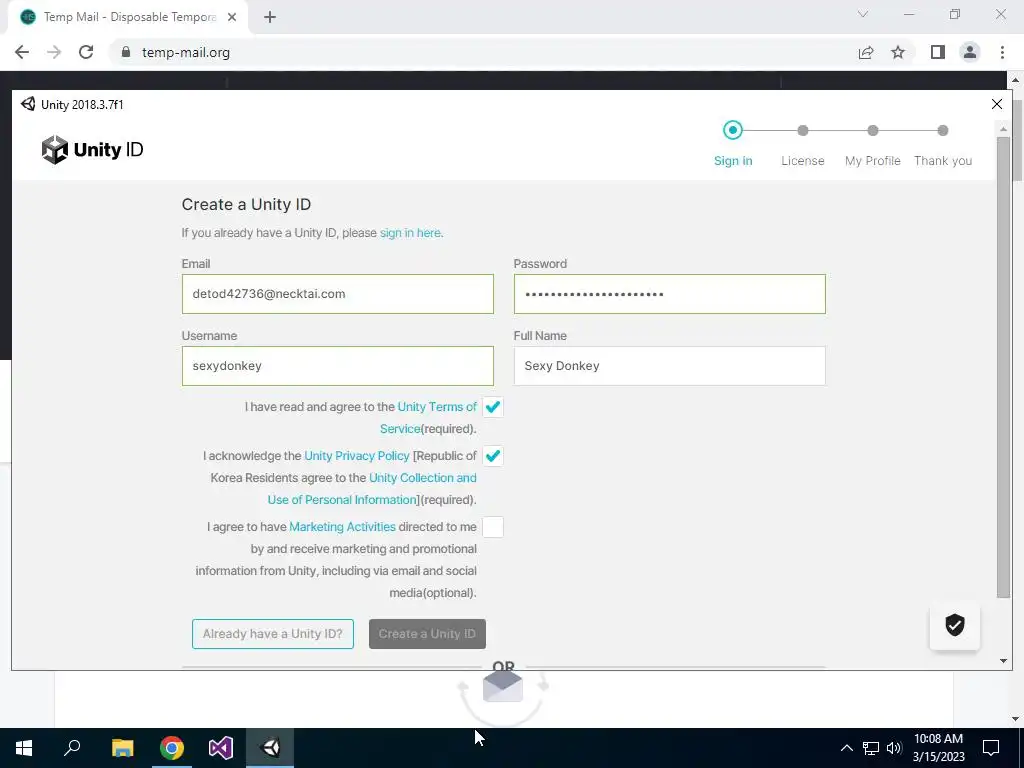This screenshot has width=1024, height=768.
Task: Open the Unity Privacy Policy link
Action: click(x=357, y=456)
